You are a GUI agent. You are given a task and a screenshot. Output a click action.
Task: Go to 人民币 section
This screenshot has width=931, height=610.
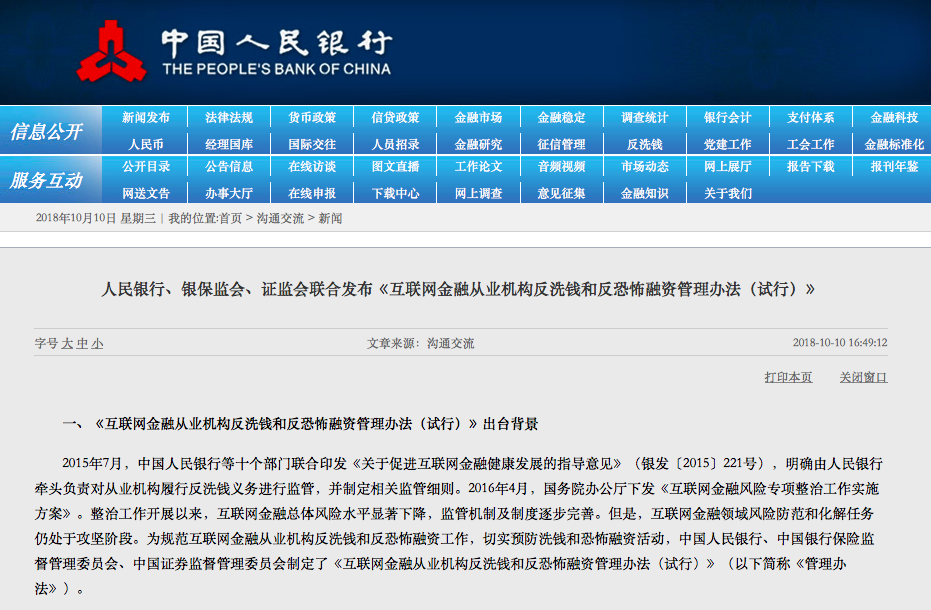[x=146, y=144]
